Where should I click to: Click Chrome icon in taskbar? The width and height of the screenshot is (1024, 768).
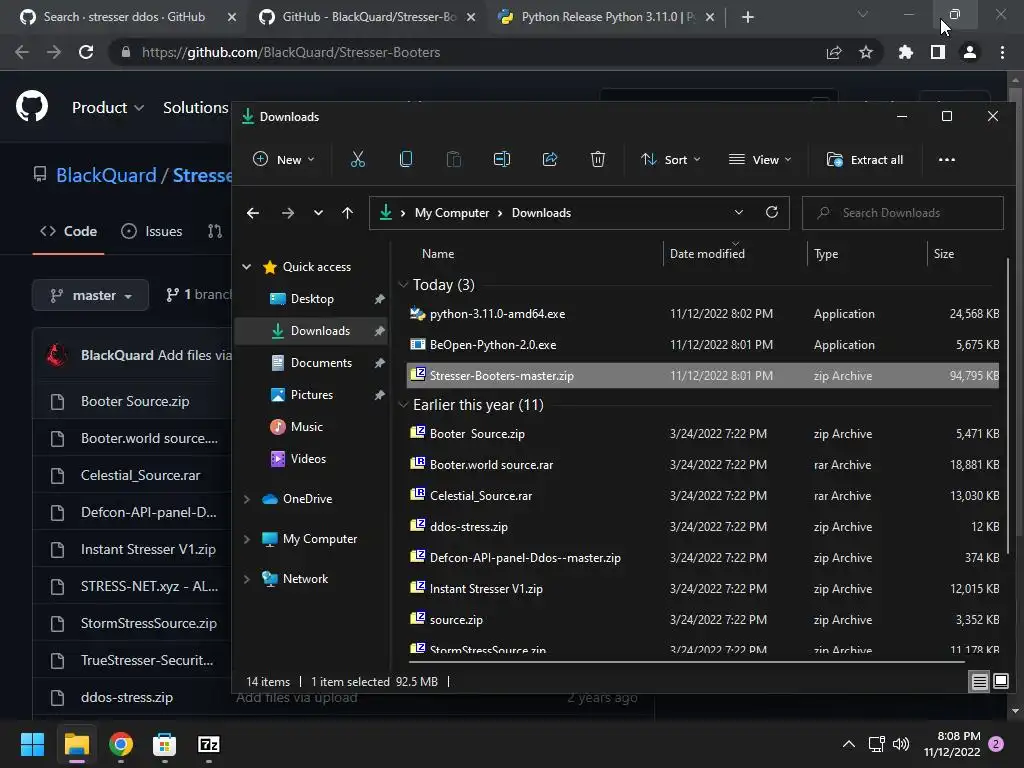click(x=121, y=744)
